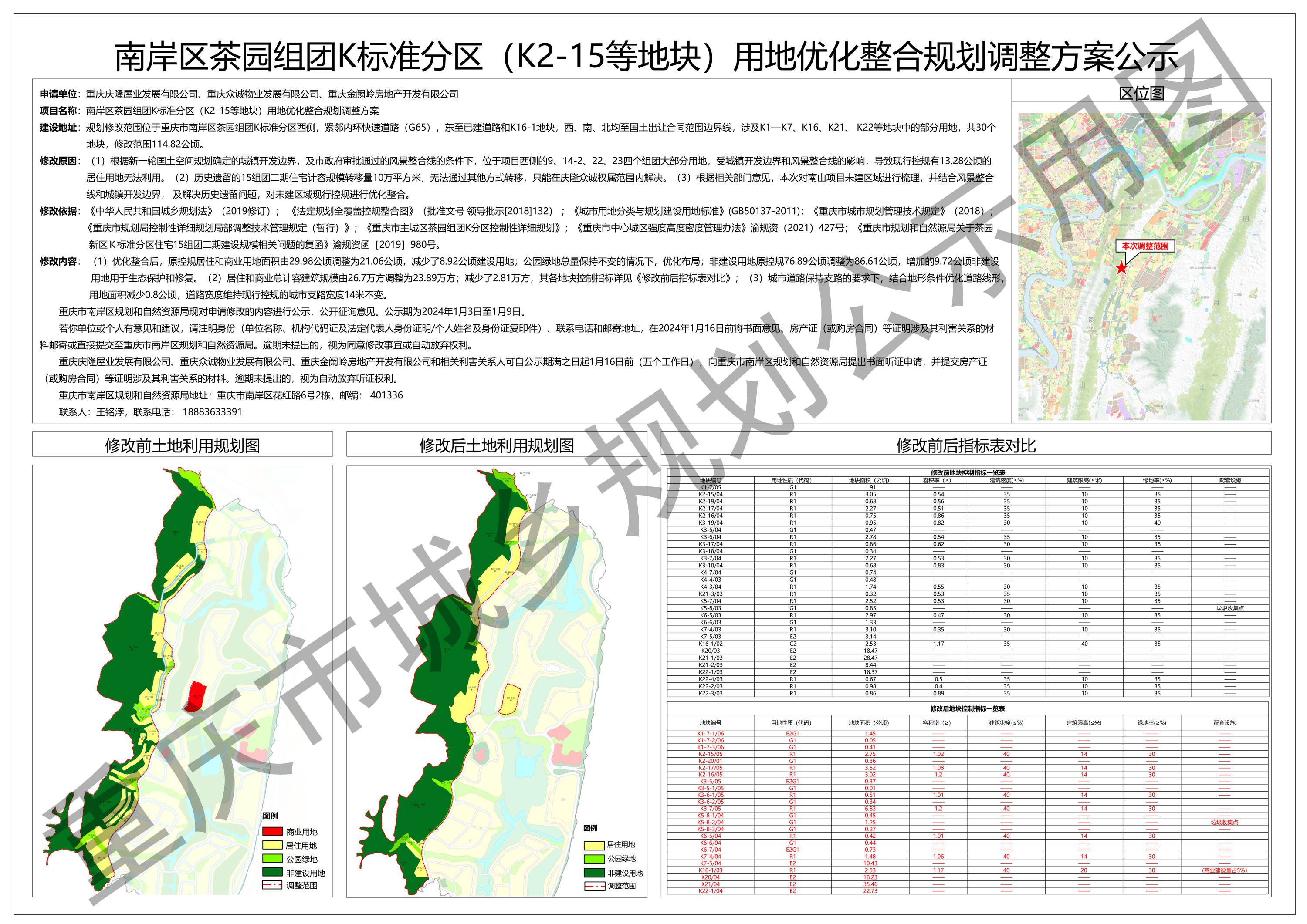Click the 修改依据 label
The width and height of the screenshot is (1307, 924).
point(58,211)
